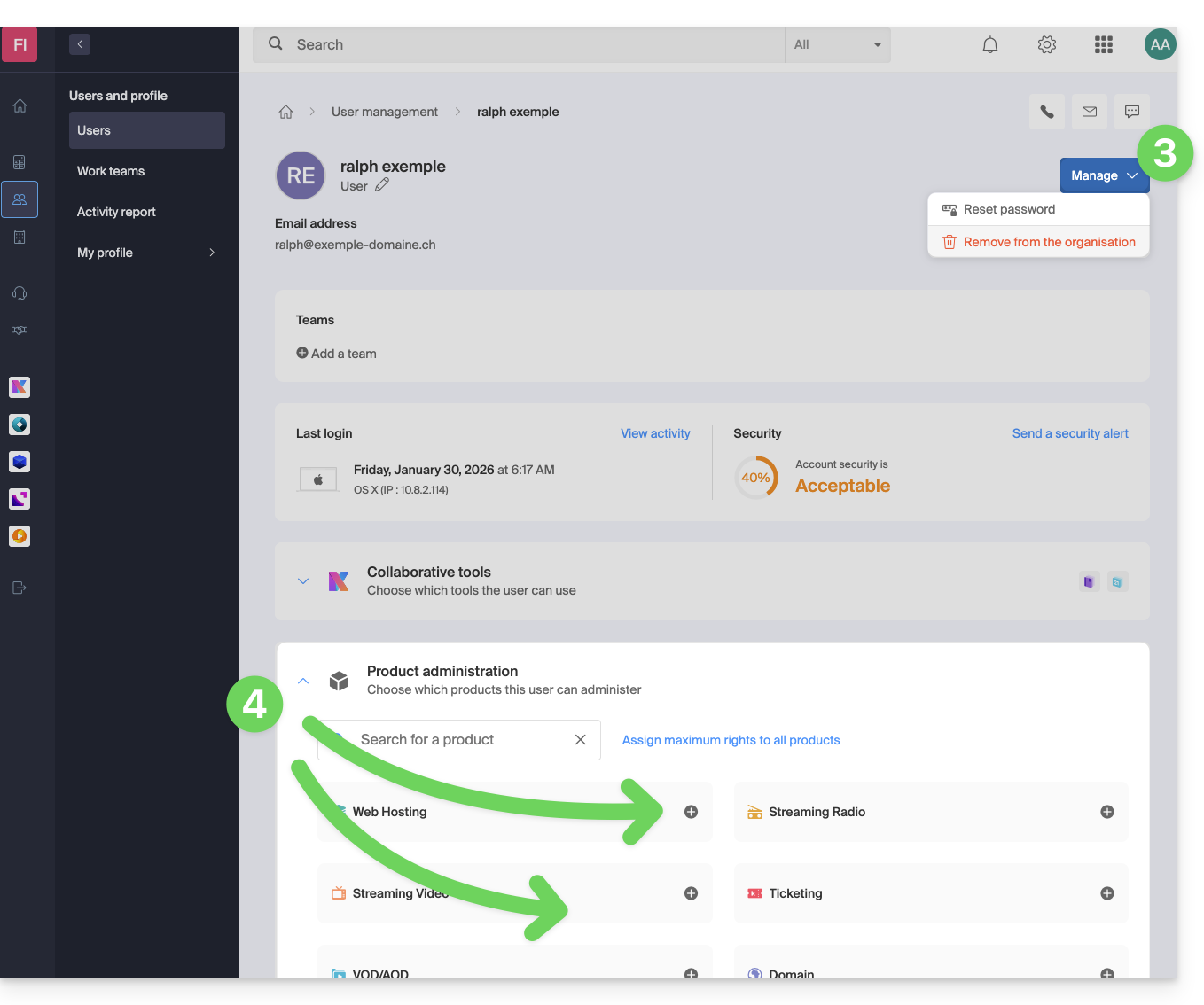Screen dimensions: 1204x1005
Task: Open the apps grid launcher
Action: point(1104,45)
